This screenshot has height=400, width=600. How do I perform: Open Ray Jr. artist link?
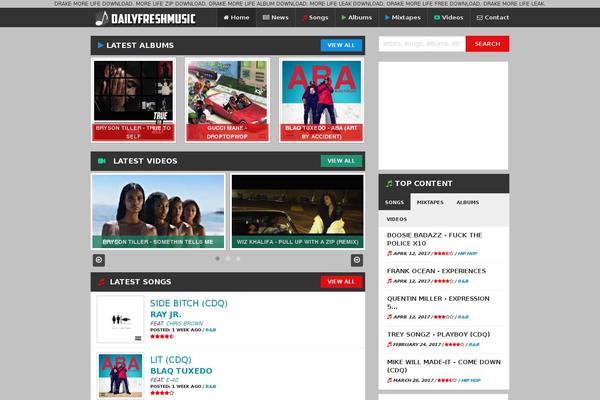(x=166, y=314)
